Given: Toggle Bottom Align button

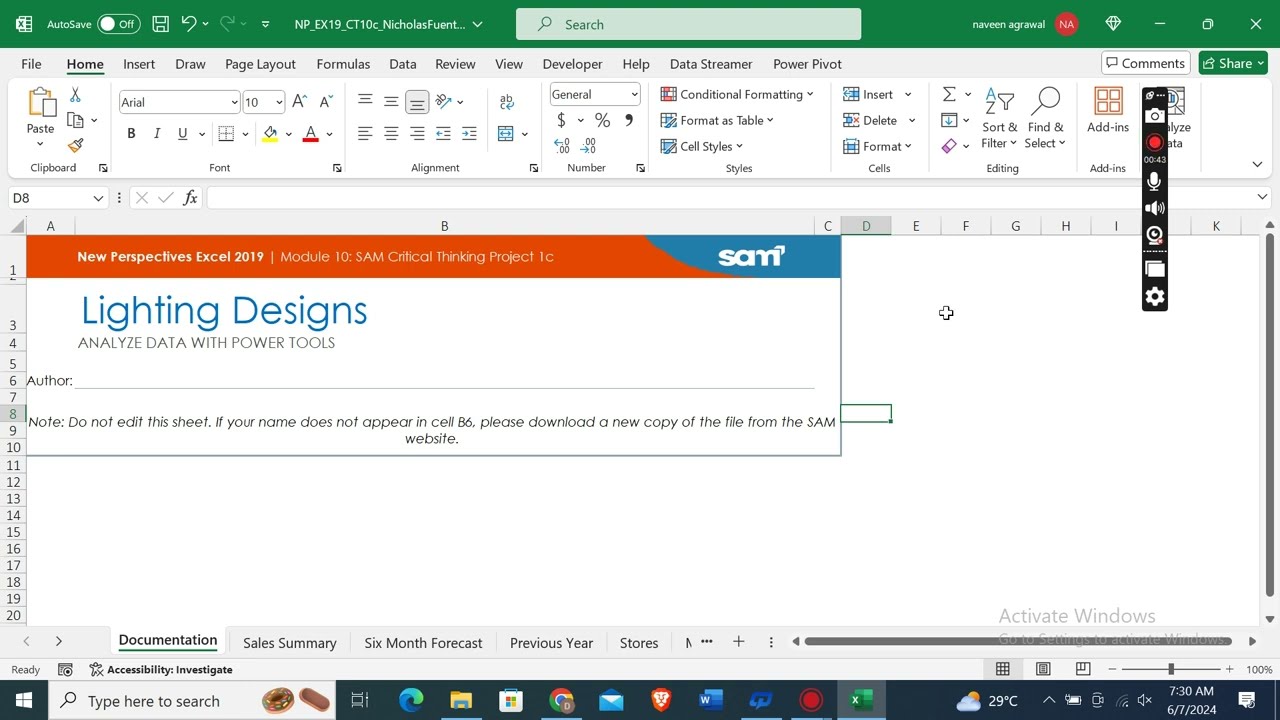Looking at the screenshot, I should pyautogui.click(x=417, y=102).
